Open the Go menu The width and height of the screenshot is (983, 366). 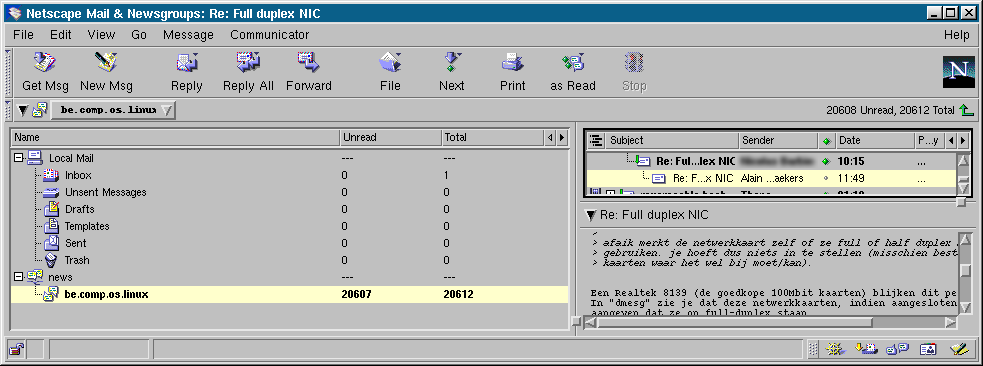pyautogui.click(x=139, y=35)
